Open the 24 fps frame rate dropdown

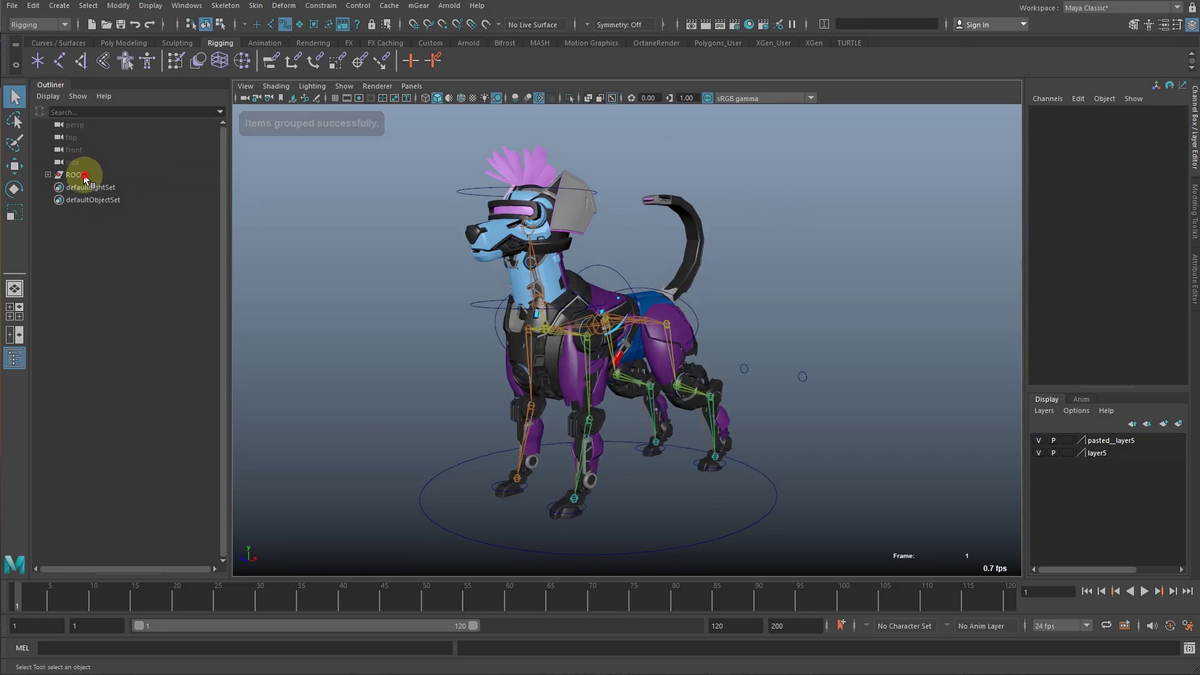coord(1062,626)
